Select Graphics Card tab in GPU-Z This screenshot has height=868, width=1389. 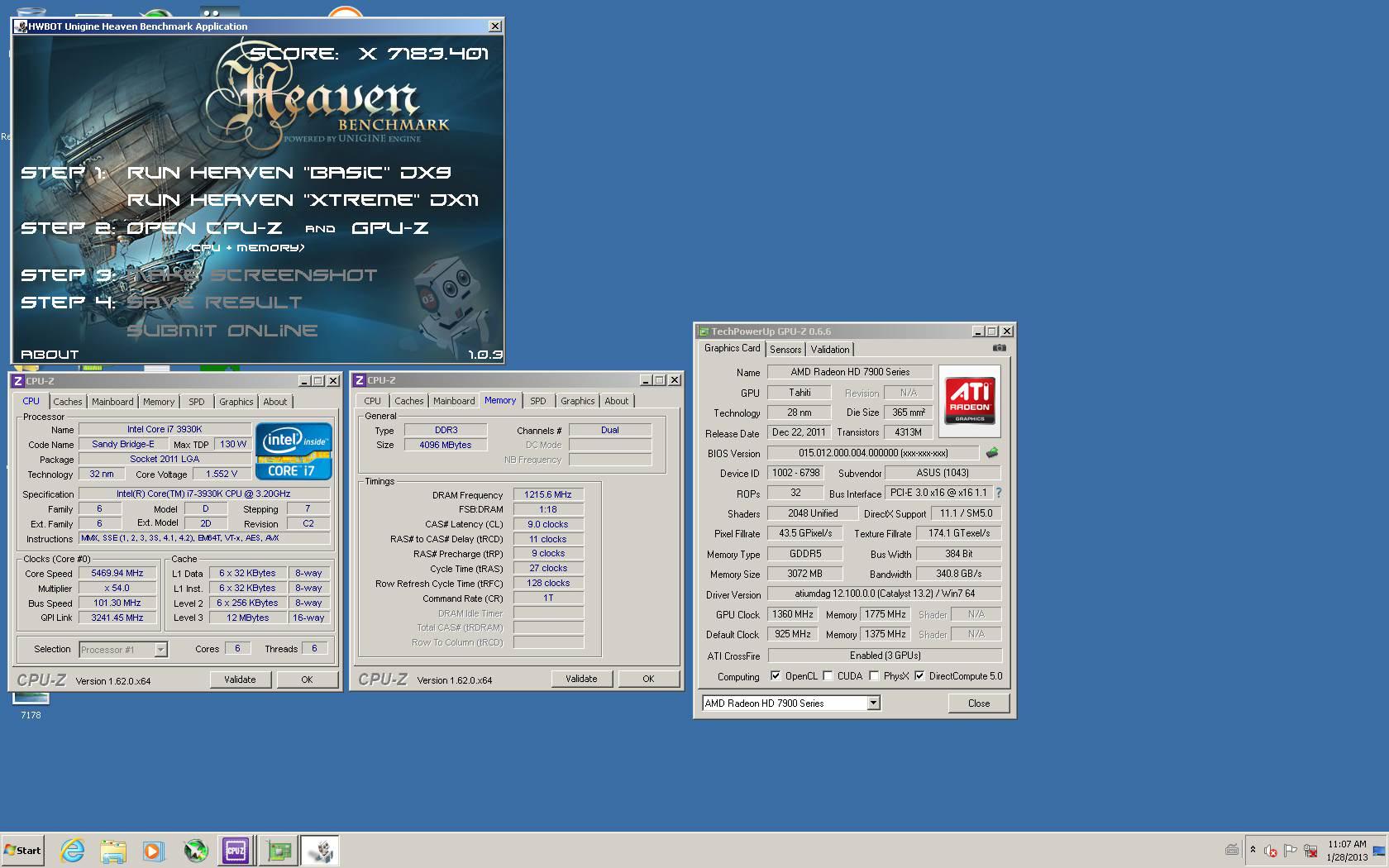pos(732,348)
